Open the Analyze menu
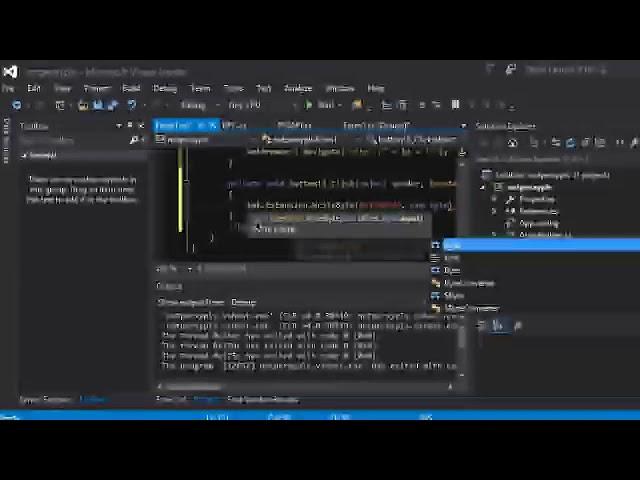 298,89
